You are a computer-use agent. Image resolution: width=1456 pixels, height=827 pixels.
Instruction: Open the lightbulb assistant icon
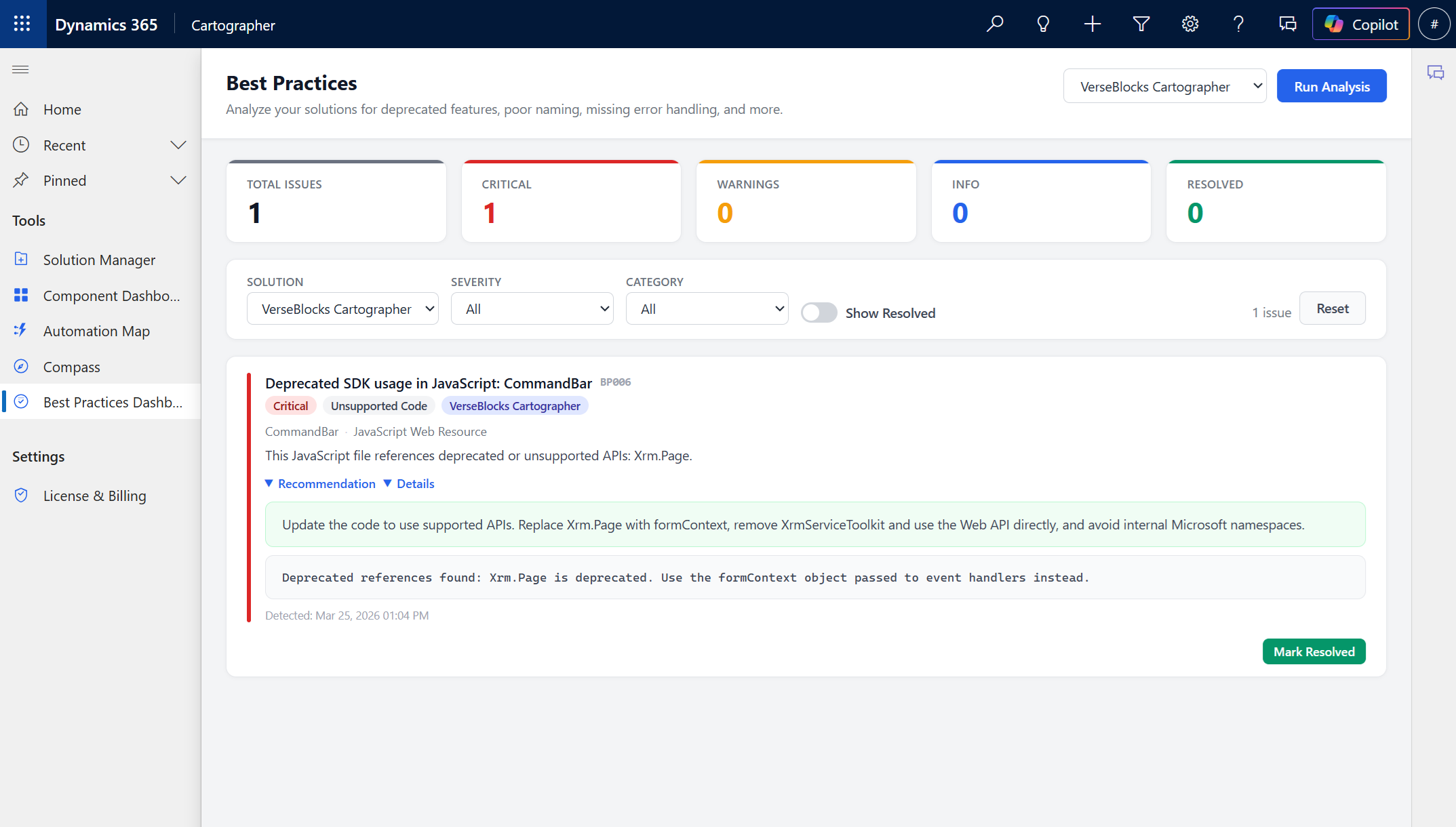1044,24
